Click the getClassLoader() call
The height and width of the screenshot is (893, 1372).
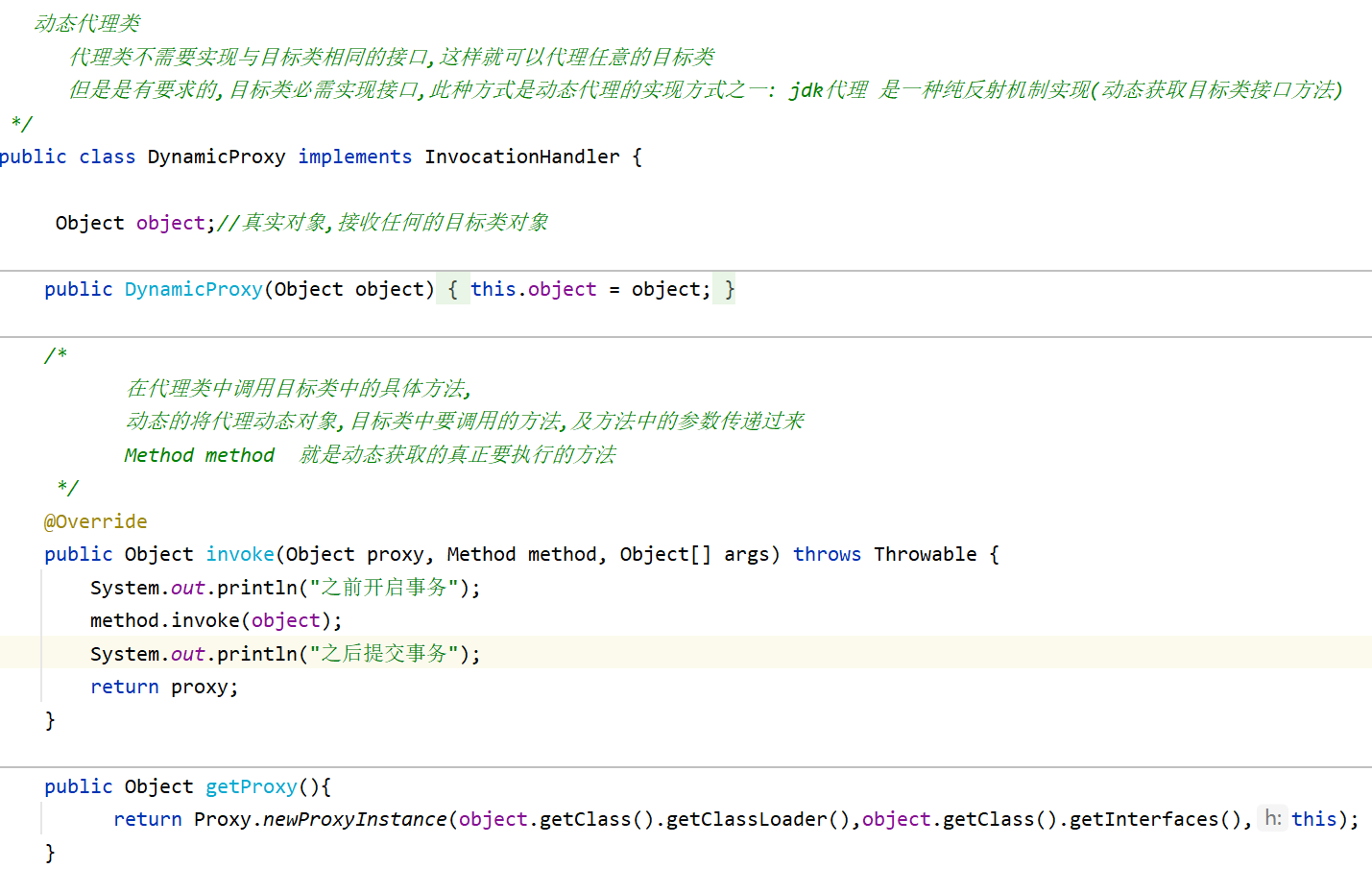(x=758, y=819)
